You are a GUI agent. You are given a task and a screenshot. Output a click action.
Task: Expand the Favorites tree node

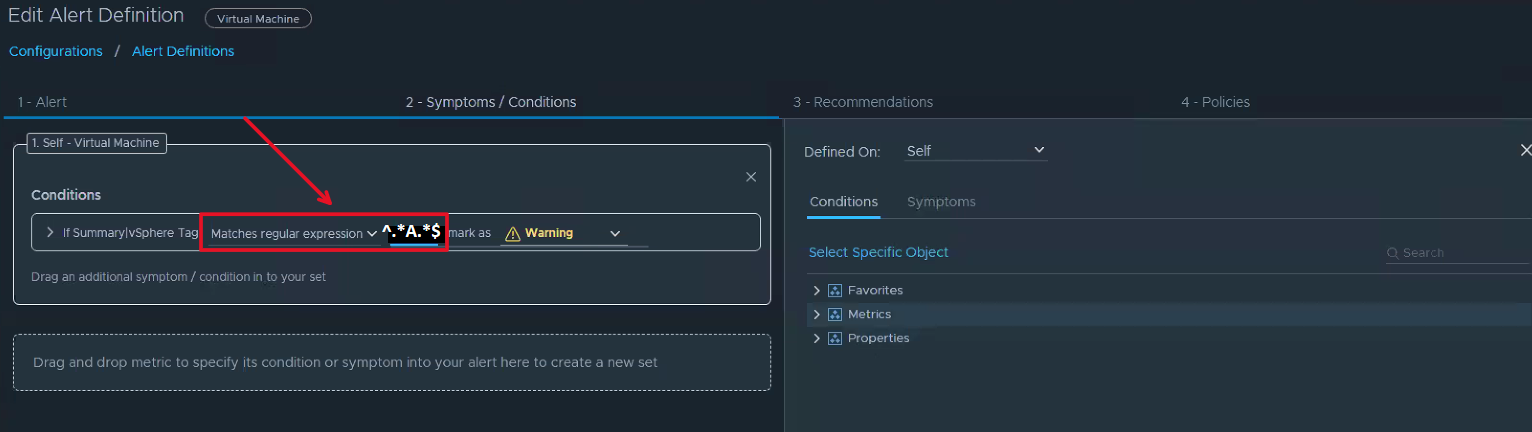pos(817,290)
